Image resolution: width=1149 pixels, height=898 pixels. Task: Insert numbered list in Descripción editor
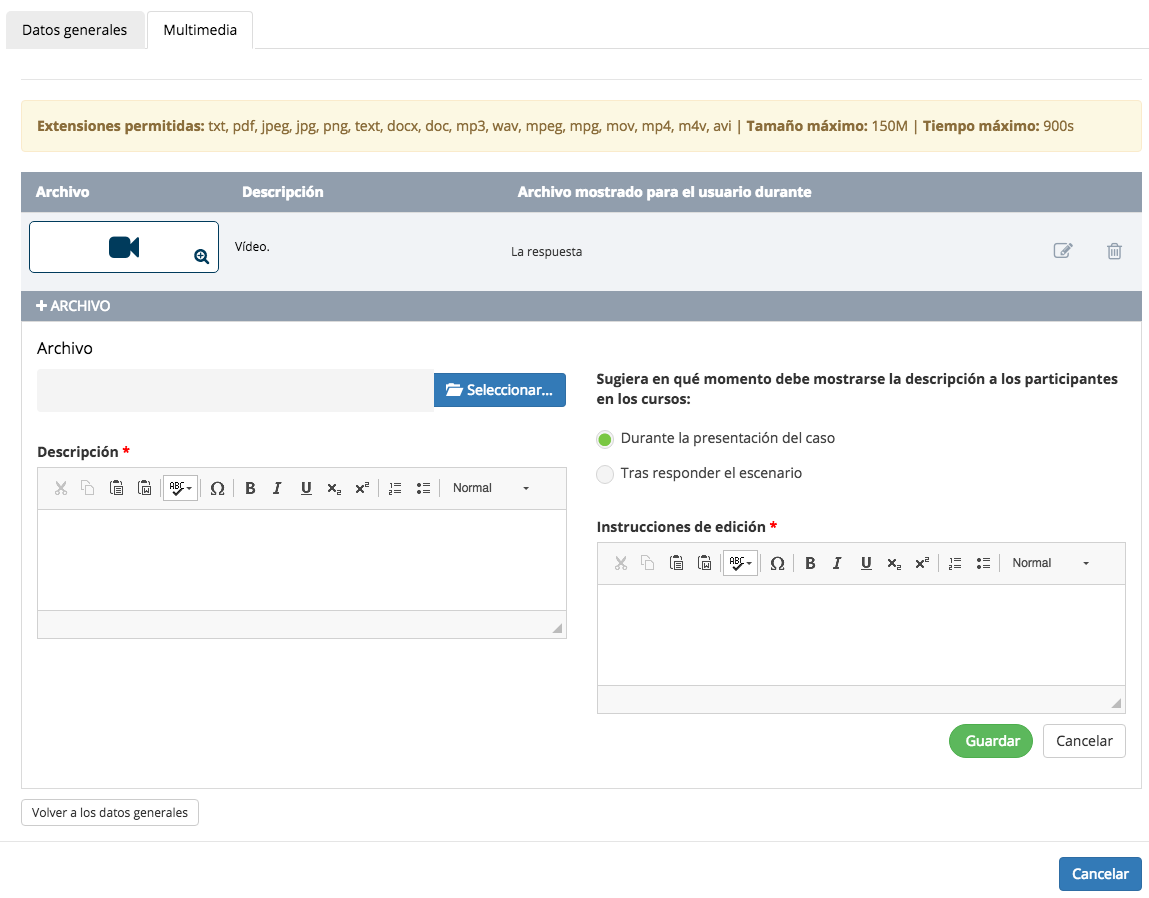[395, 488]
